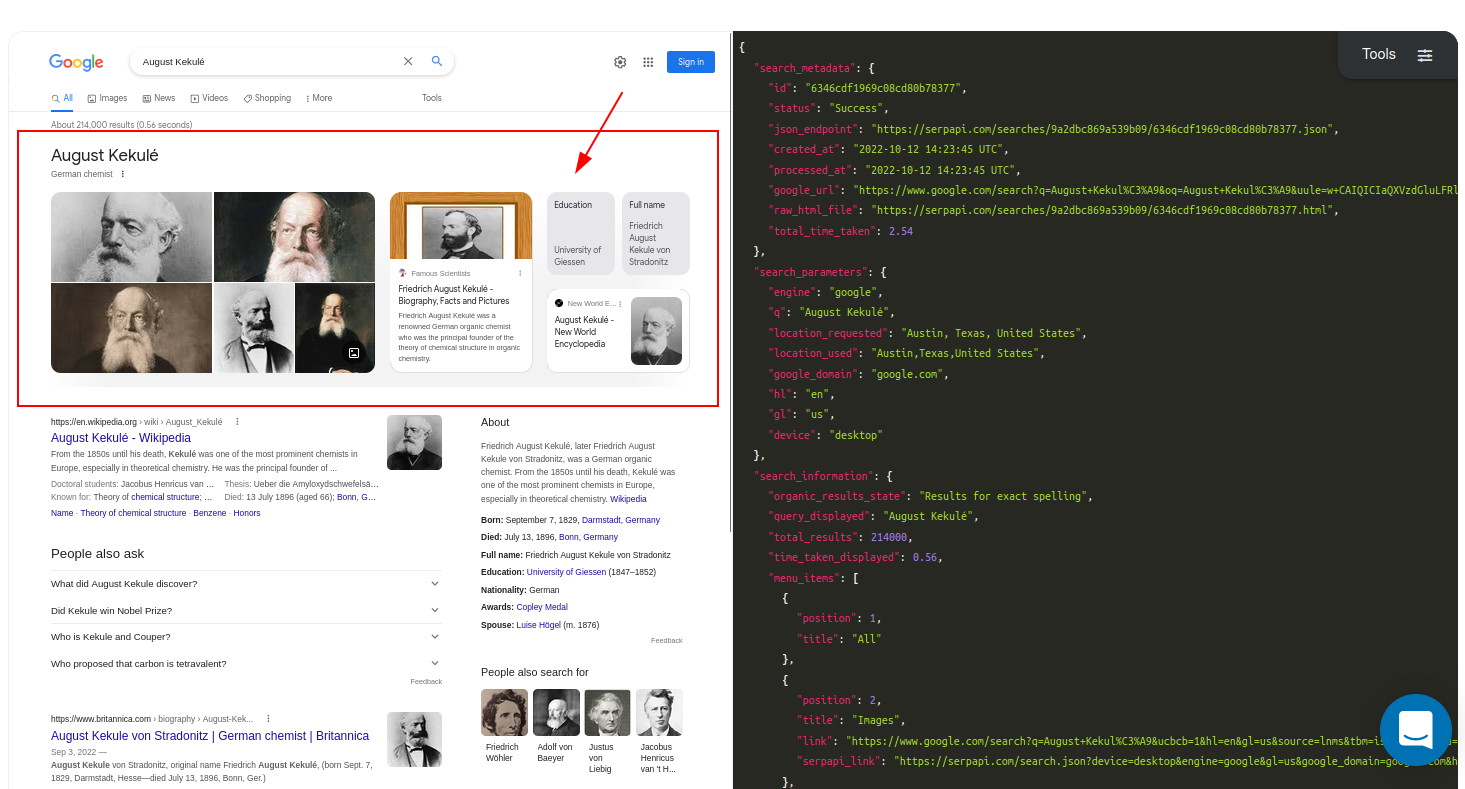Click the search magnifying glass icon
This screenshot has height=789, width=1465.
pyautogui.click(x=436, y=61)
